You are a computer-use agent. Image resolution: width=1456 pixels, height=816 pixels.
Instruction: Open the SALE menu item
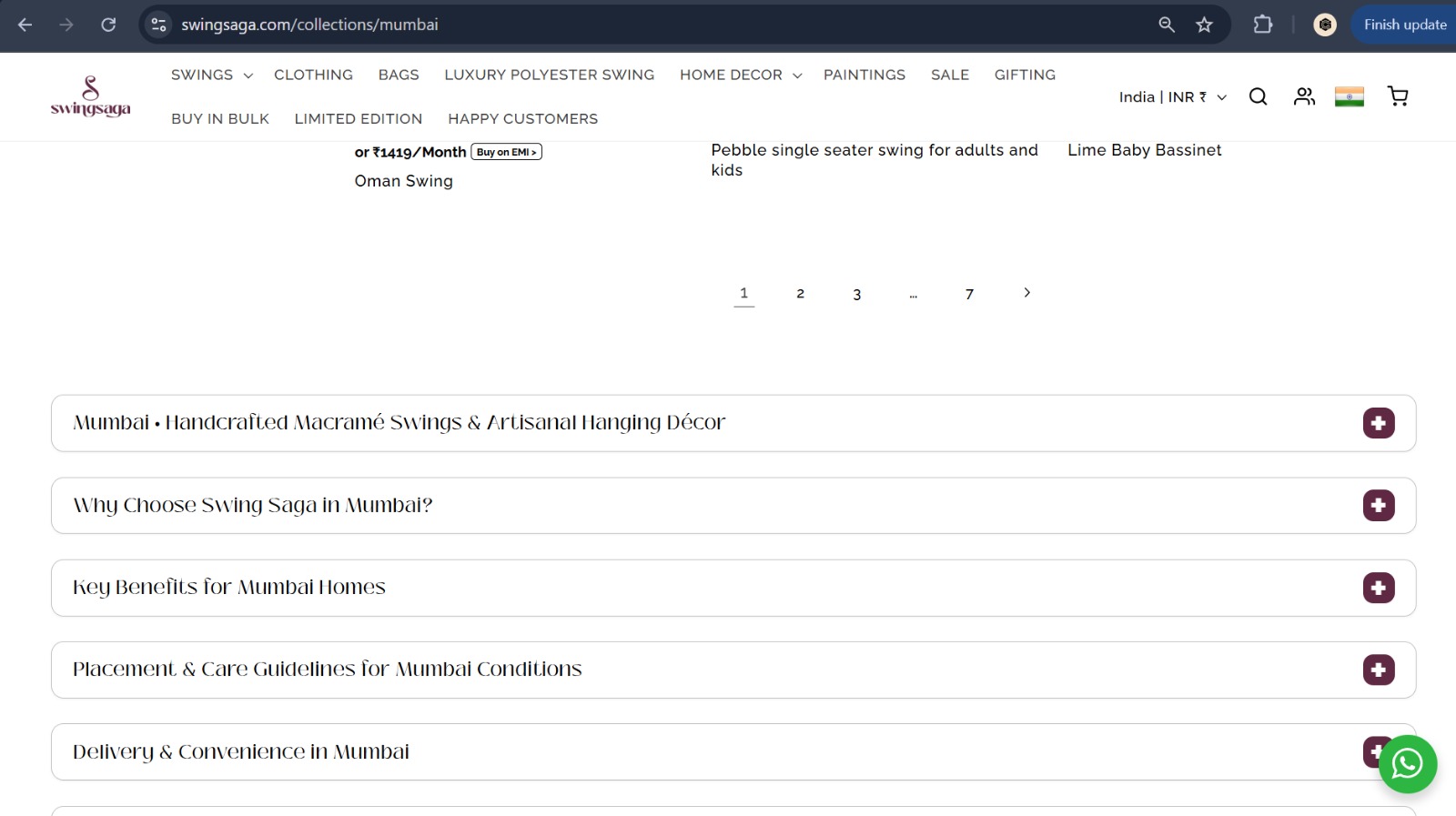[950, 75]
